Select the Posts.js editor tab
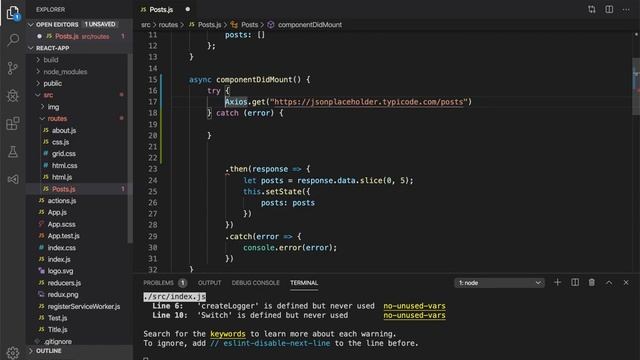 click(x=161, y=9)
